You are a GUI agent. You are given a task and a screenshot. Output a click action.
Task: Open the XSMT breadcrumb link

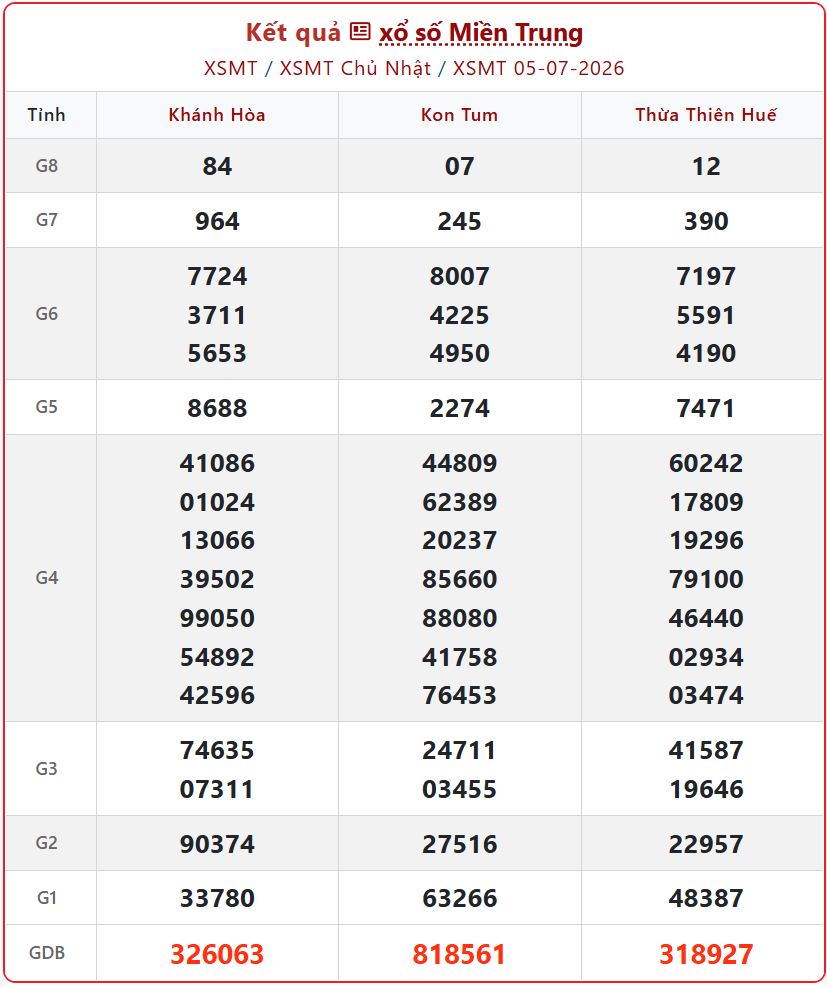[230, 68]
